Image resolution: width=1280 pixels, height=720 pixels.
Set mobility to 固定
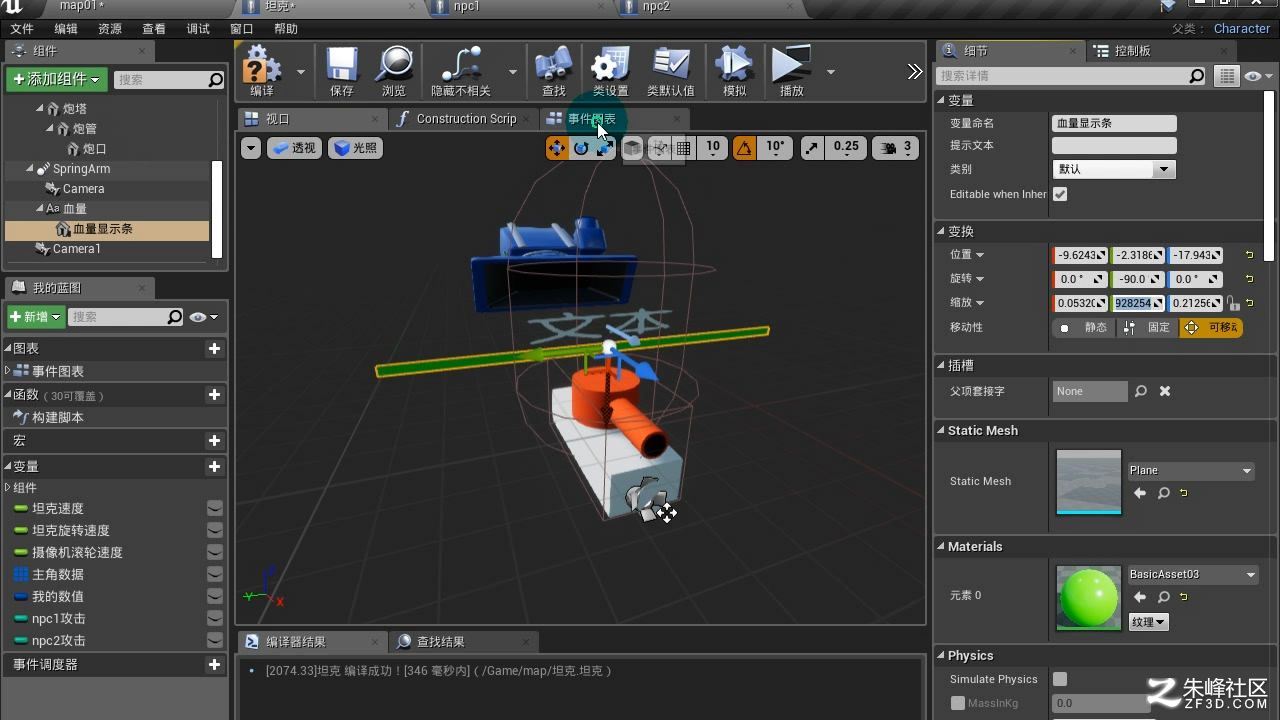[1147, 327]
